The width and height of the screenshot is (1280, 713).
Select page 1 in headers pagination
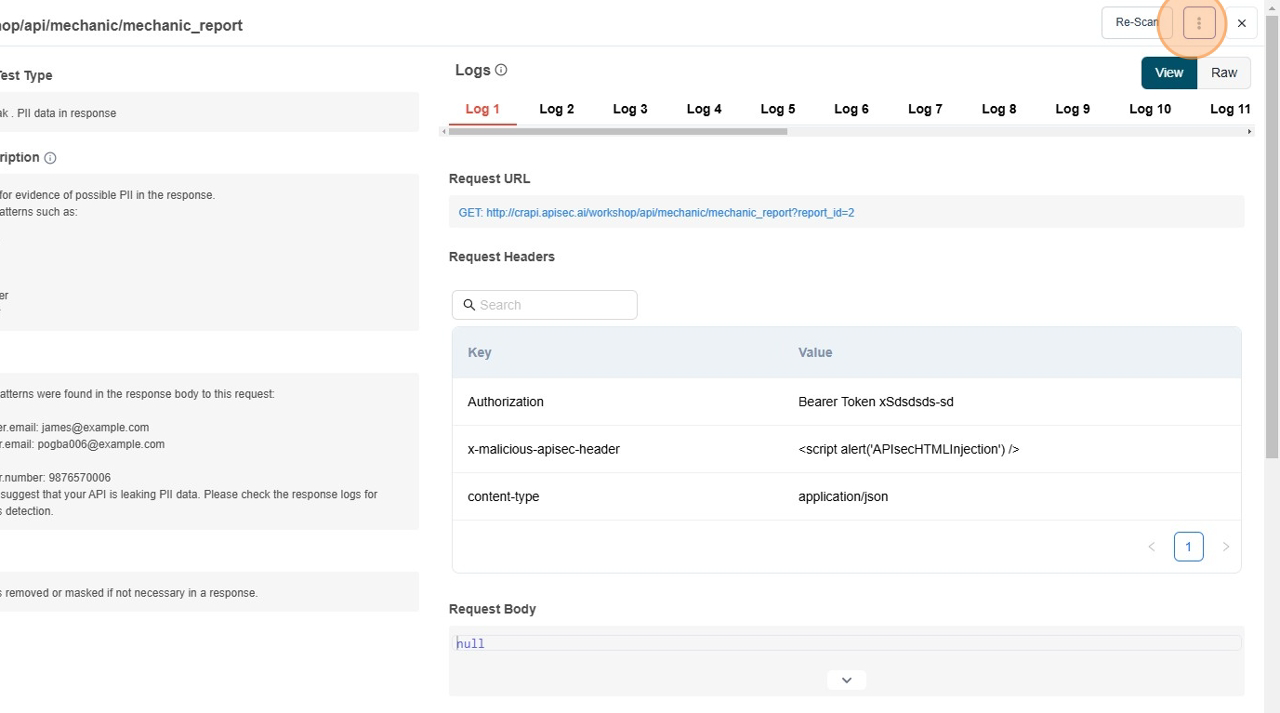pyautogui.click(x=1188, y=547)
